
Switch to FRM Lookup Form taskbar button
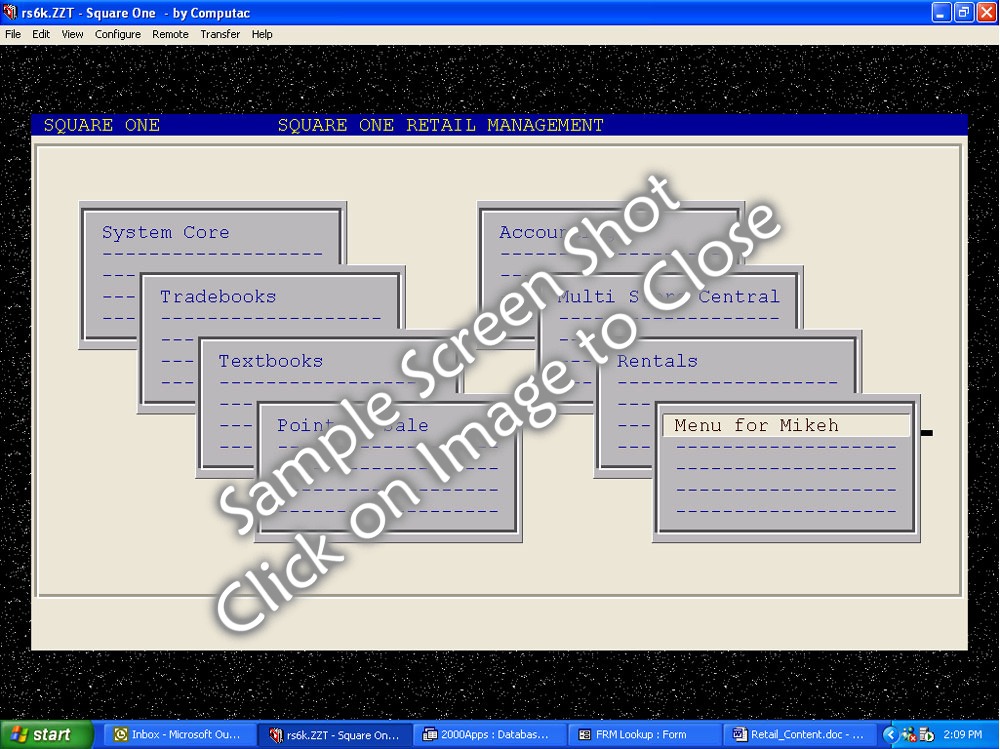tap(643, 735)
